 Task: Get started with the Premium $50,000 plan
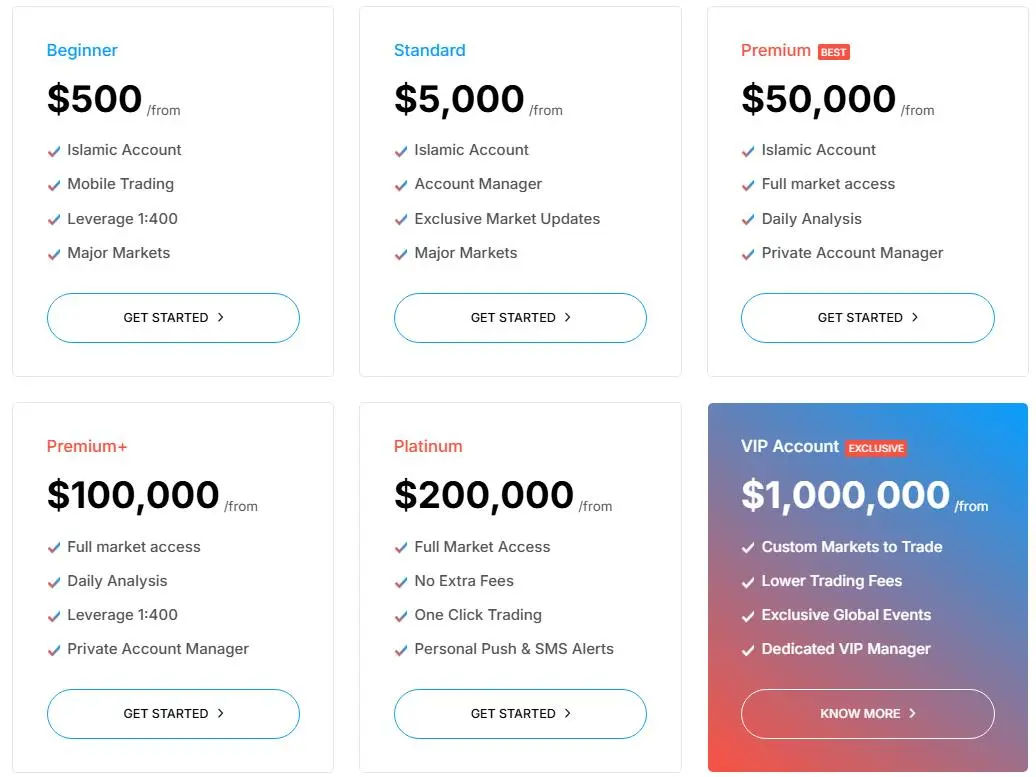[868, 318]
